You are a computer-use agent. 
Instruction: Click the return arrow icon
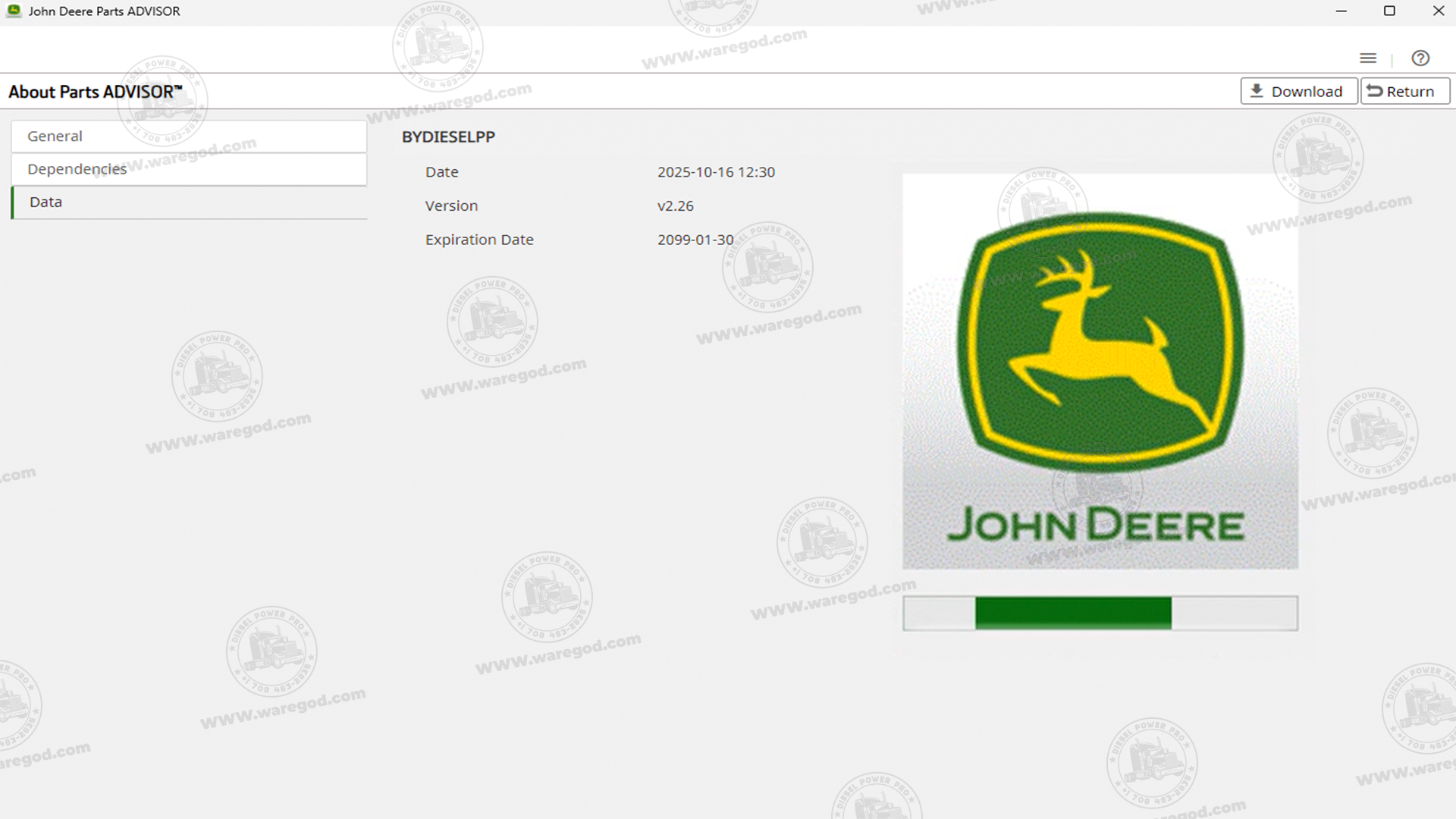pyautogui.click(x=1374, y=91)
